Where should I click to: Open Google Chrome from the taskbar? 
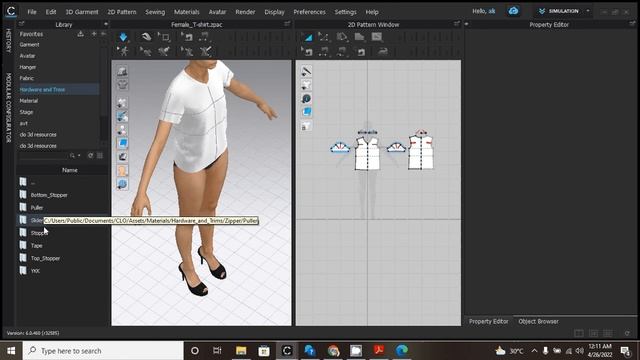click(333, 350)
